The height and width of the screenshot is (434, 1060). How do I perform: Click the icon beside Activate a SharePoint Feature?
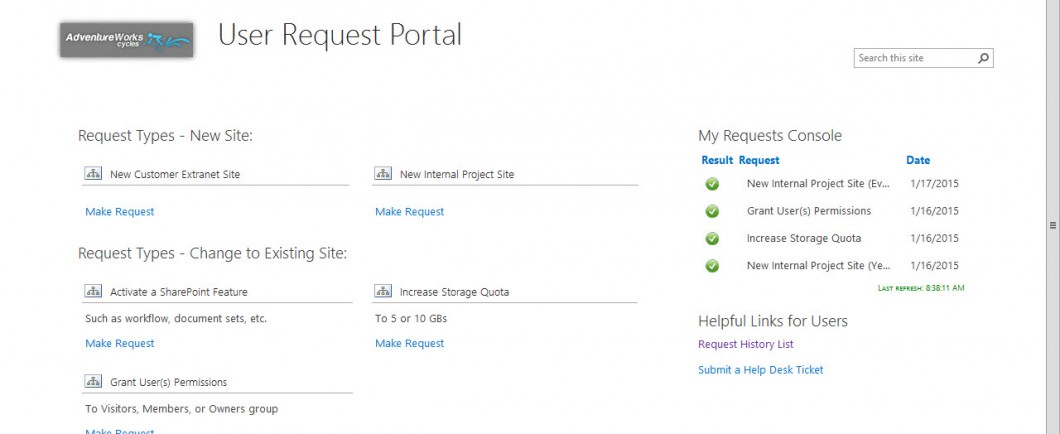(94, 292)
